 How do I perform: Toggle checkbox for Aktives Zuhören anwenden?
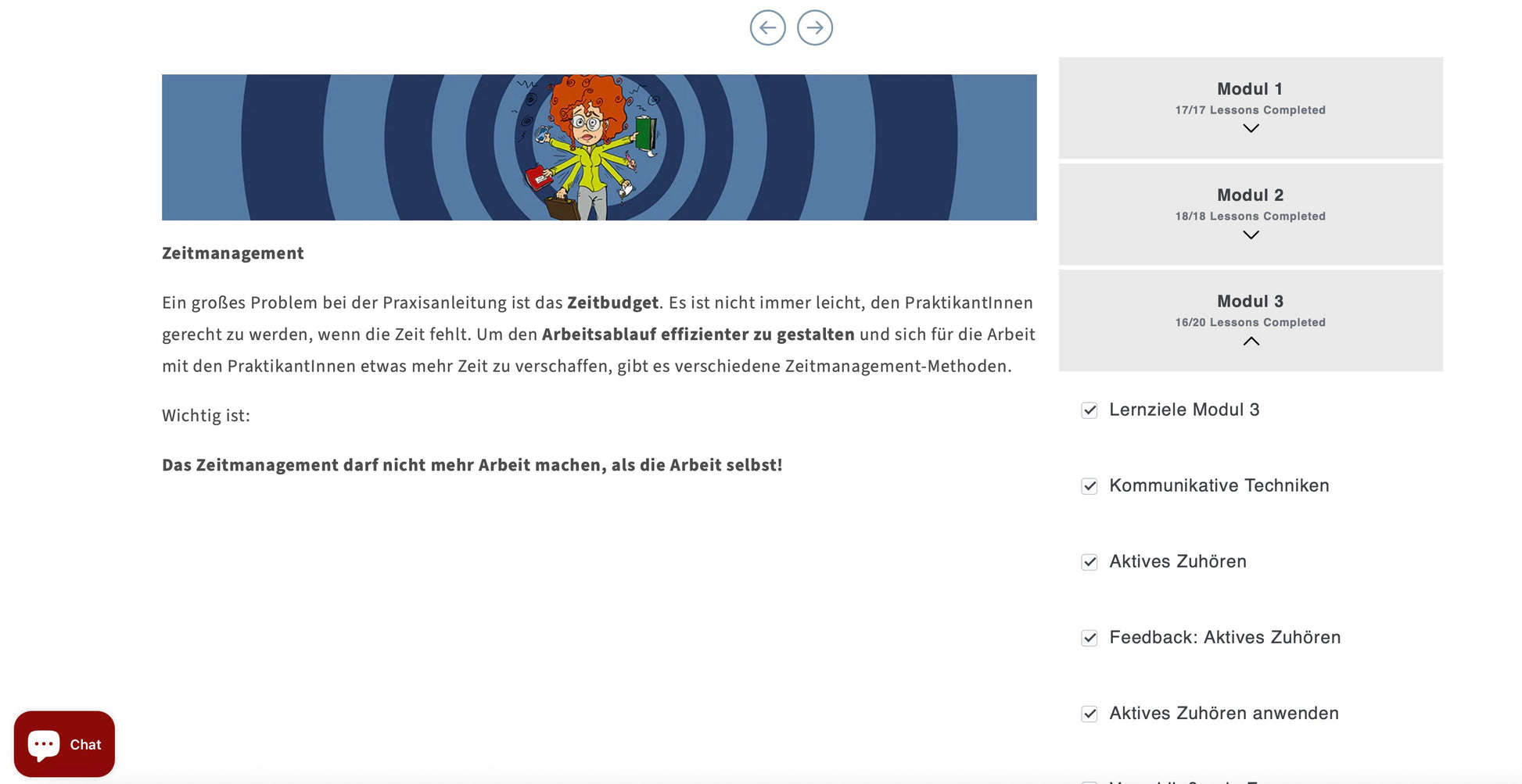point(1089,714)
